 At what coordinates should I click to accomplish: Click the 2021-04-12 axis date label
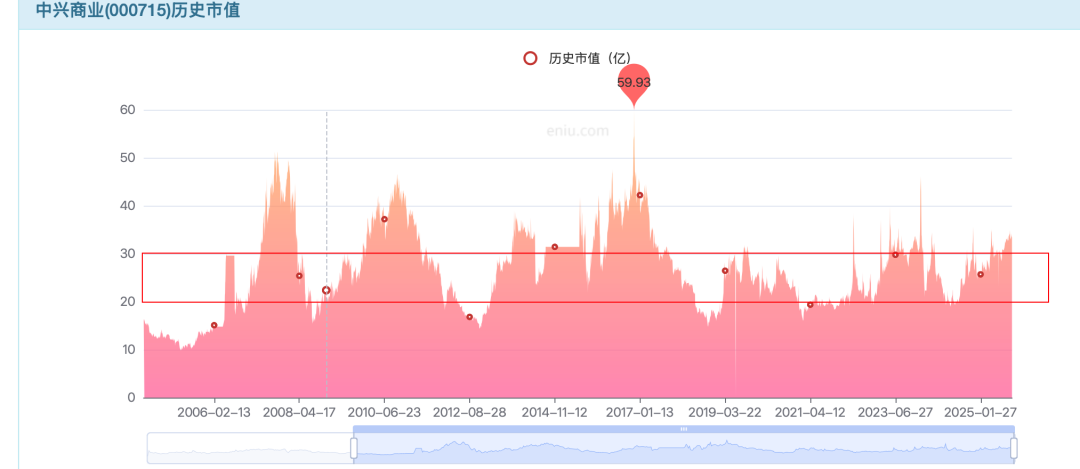[810, 413]
